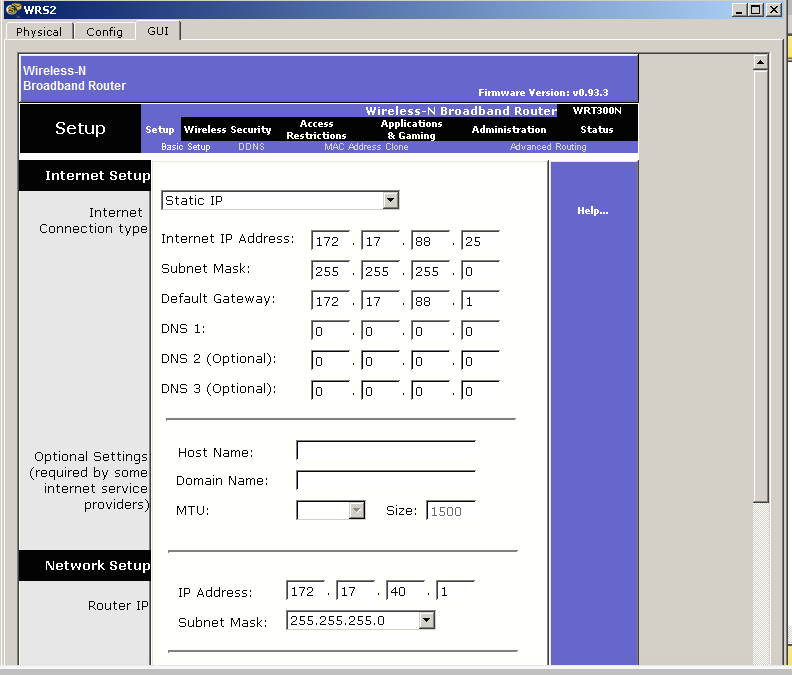Click the Host Name field
Screen dimensions: 792x675
(386, 451)
